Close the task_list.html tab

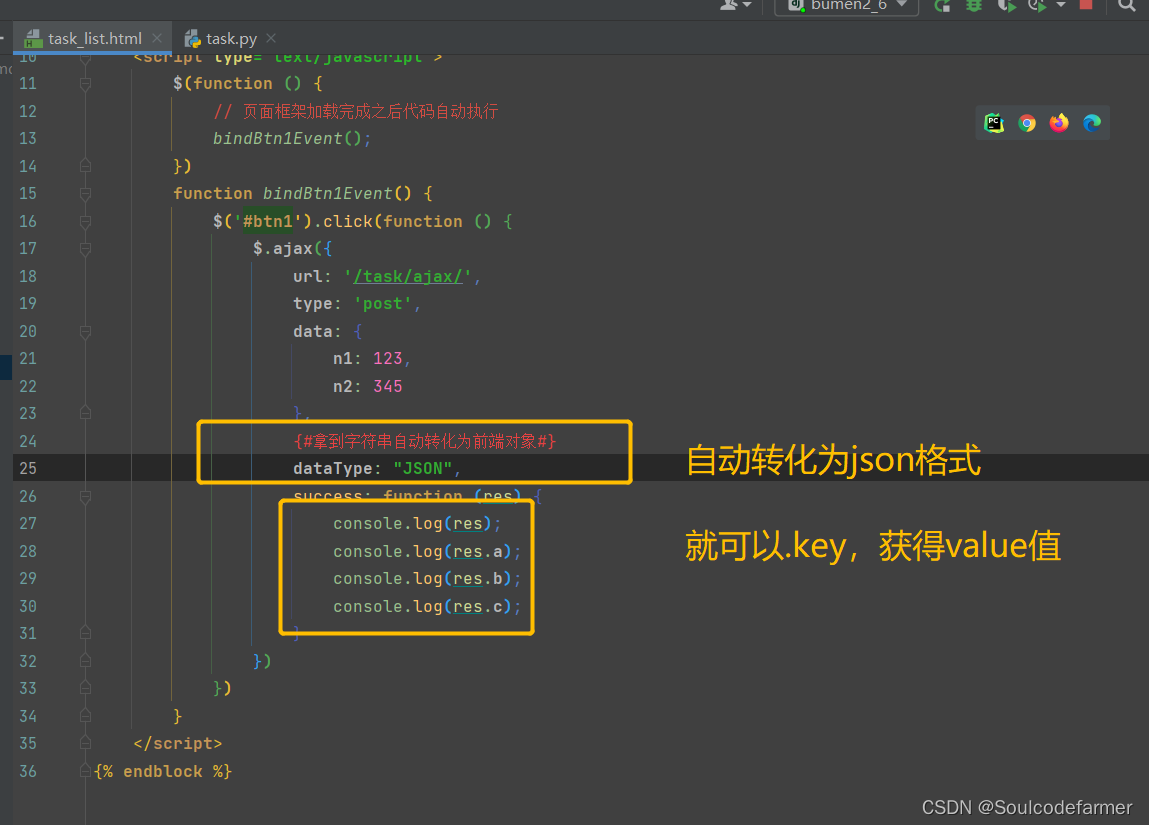[157, 38]
